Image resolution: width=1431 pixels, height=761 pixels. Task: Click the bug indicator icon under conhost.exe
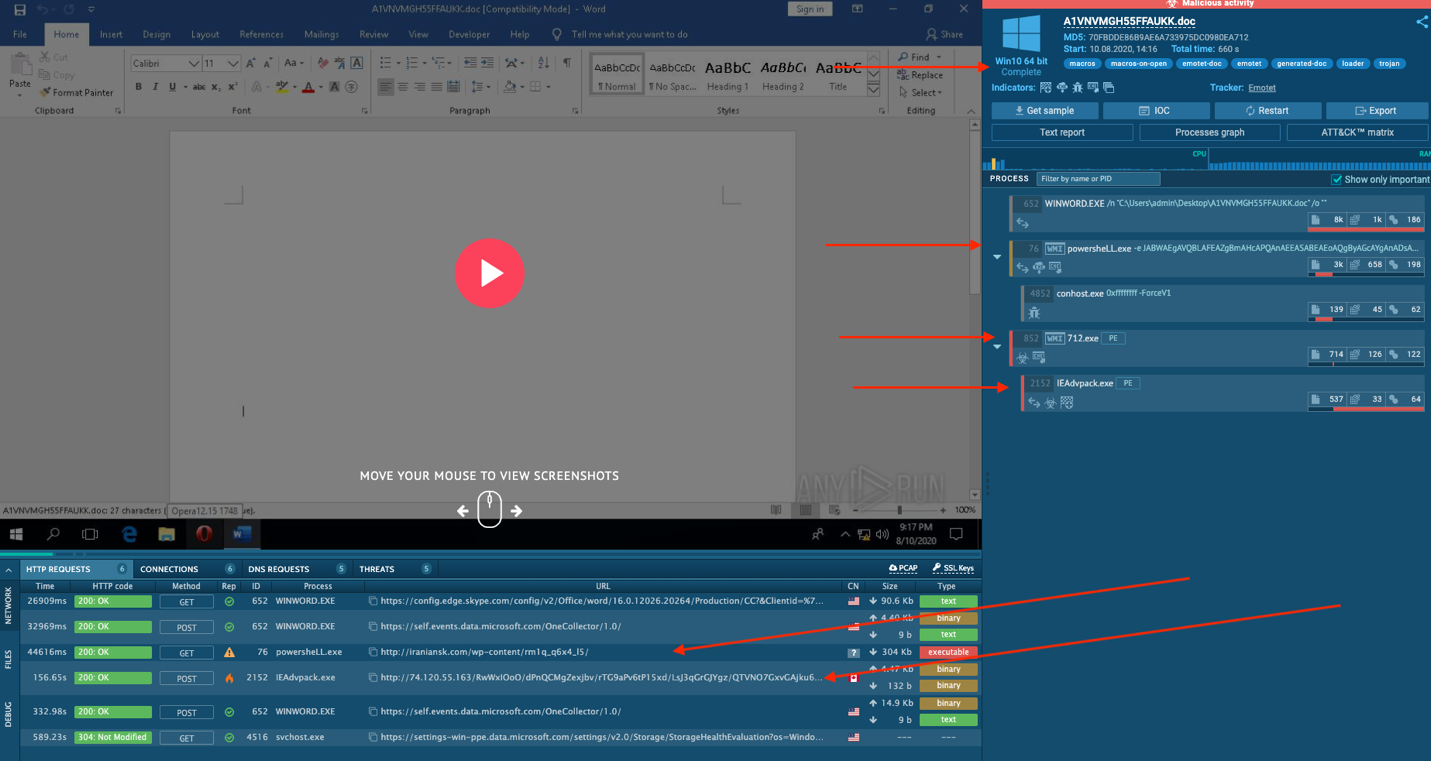pyautogui.click(x=1034, y=313)
